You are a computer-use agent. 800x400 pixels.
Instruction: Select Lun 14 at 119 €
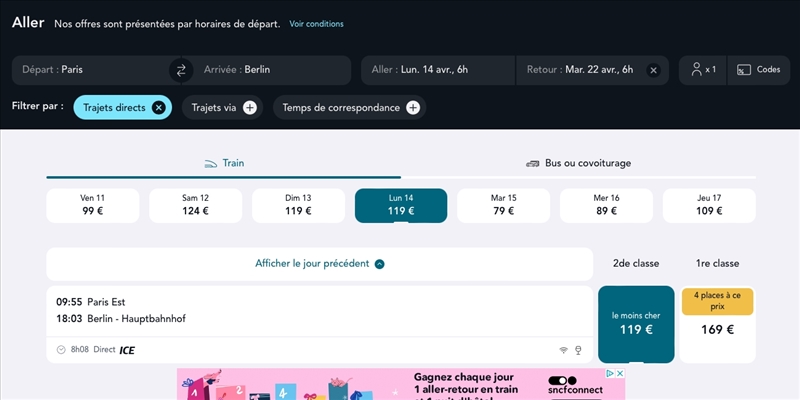pyautogui.click(x=401, y=206)
